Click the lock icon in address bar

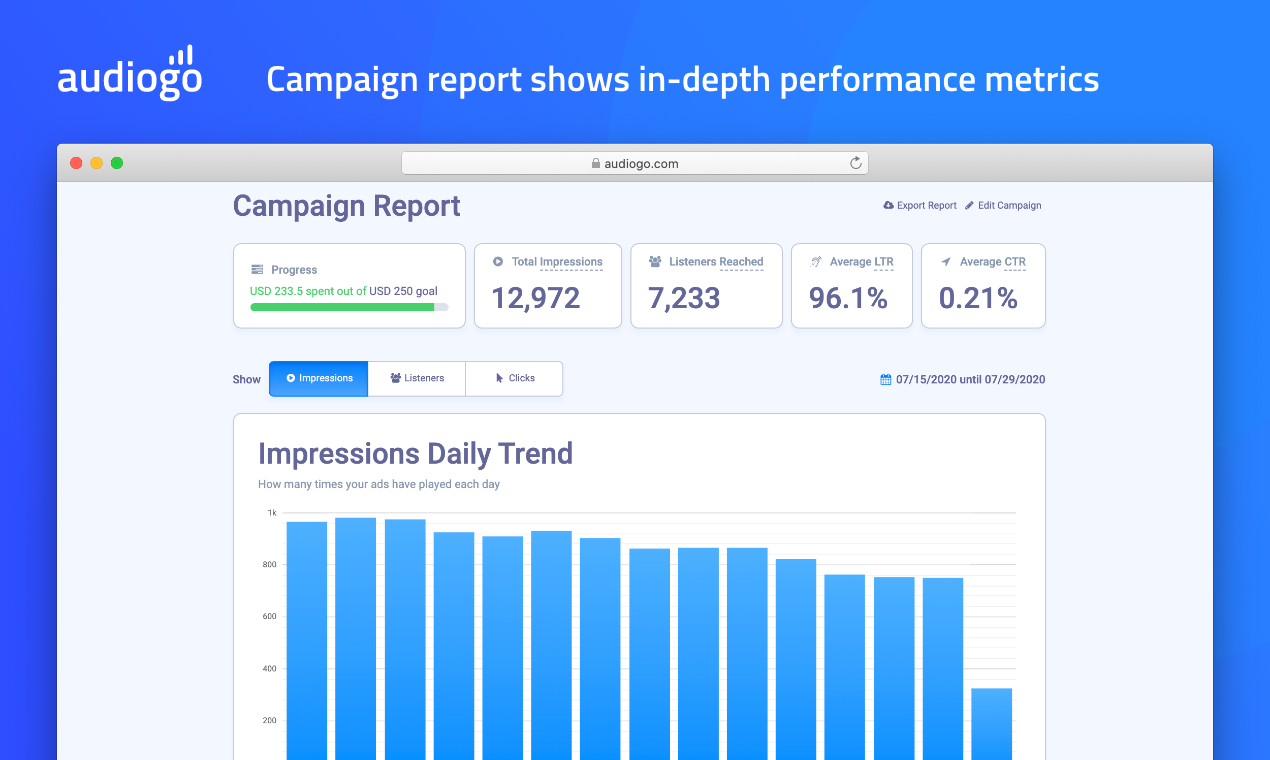(596, 163)
